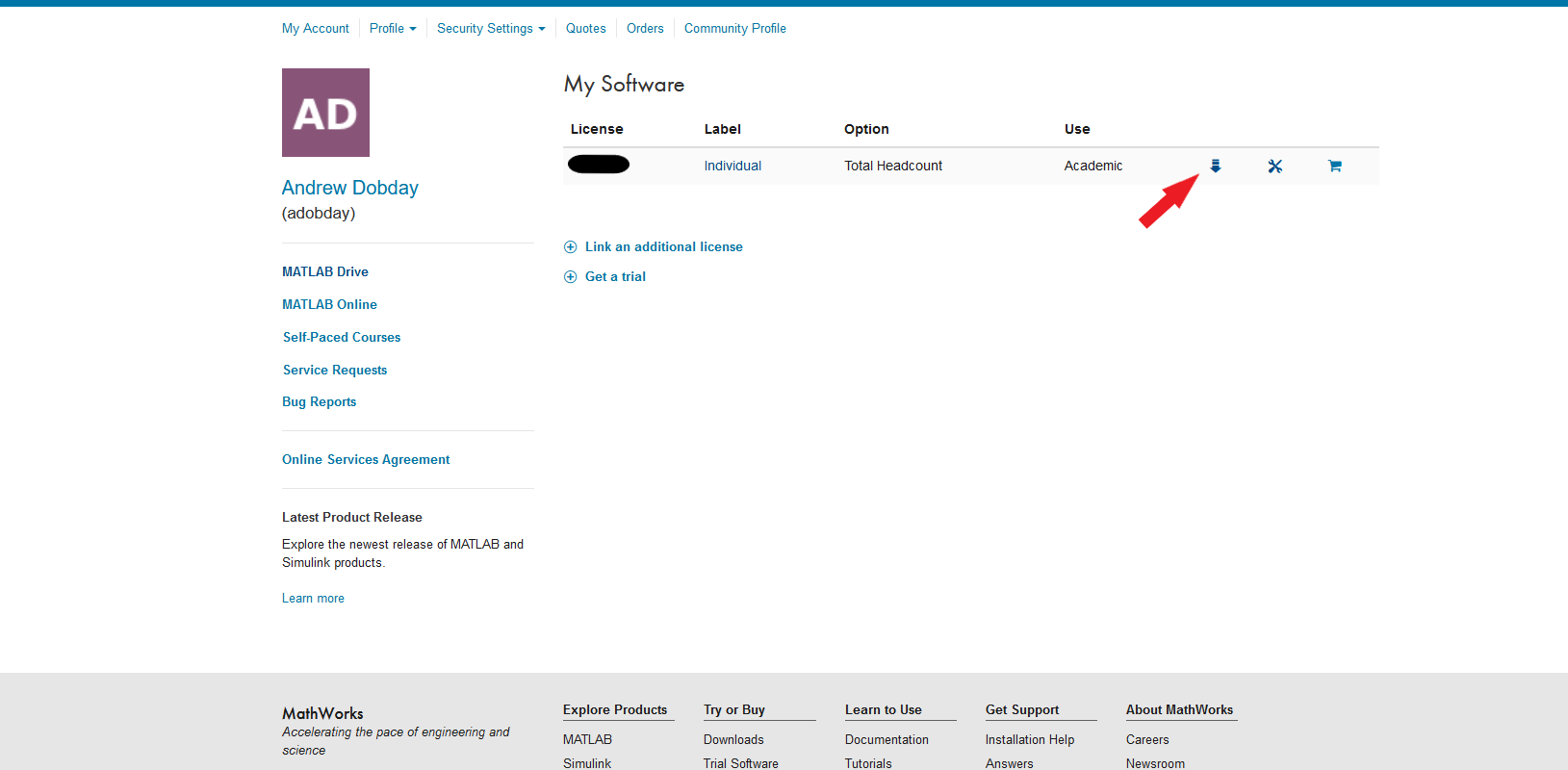Viewport: 1568px width, 770px height.
Task: Click the Get Support footer heading
Action: (1022, 709)
